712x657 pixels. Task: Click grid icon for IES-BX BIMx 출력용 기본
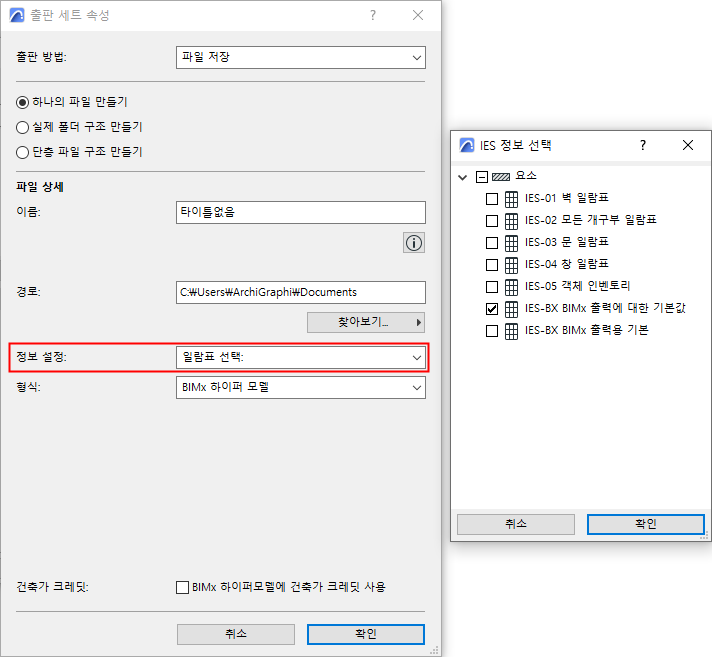click(511, 331)
